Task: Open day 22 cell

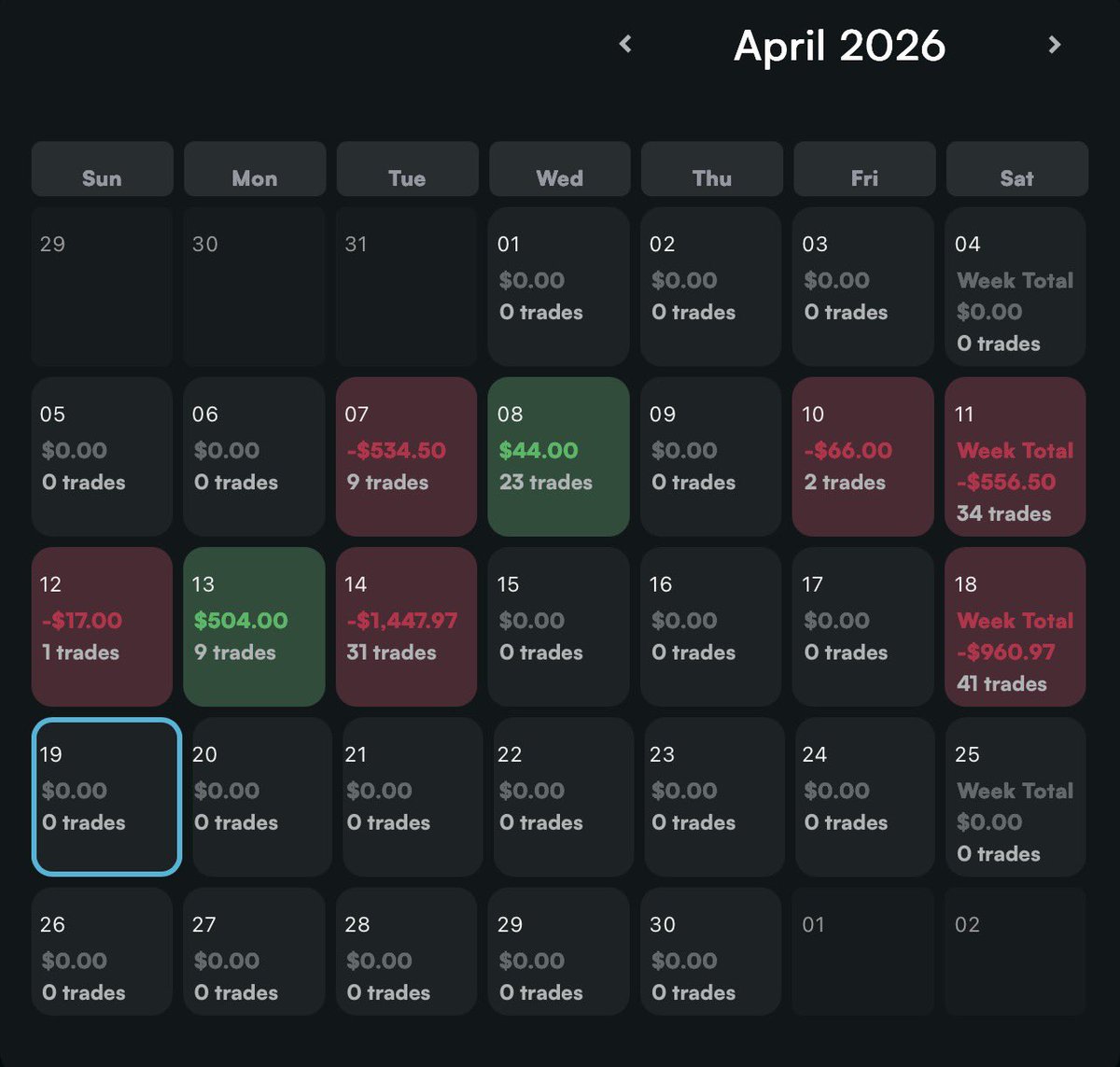Action: (564, 796)
